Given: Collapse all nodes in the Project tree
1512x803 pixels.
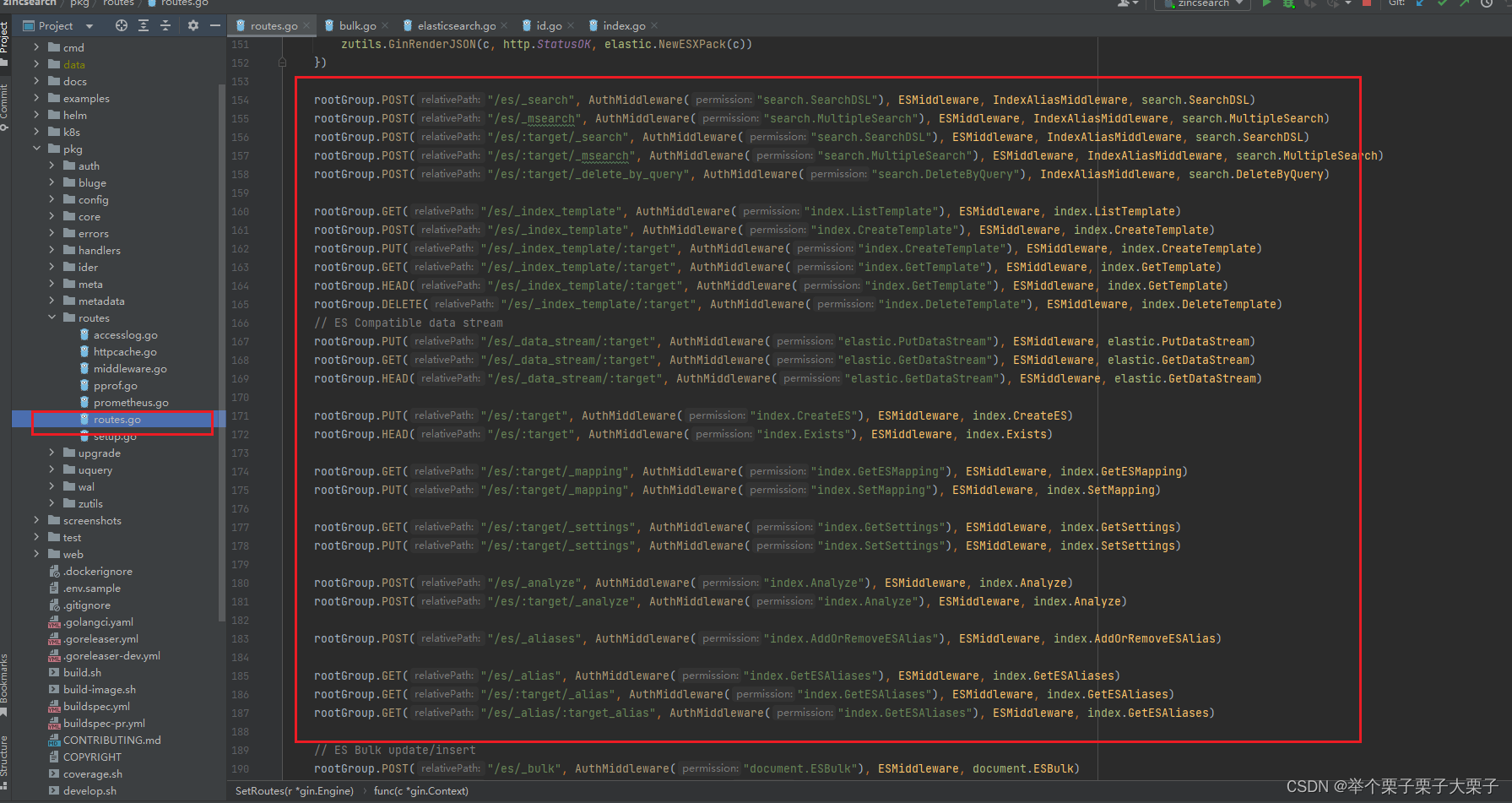Looking at the screenshot, I should tap(165, 25).
